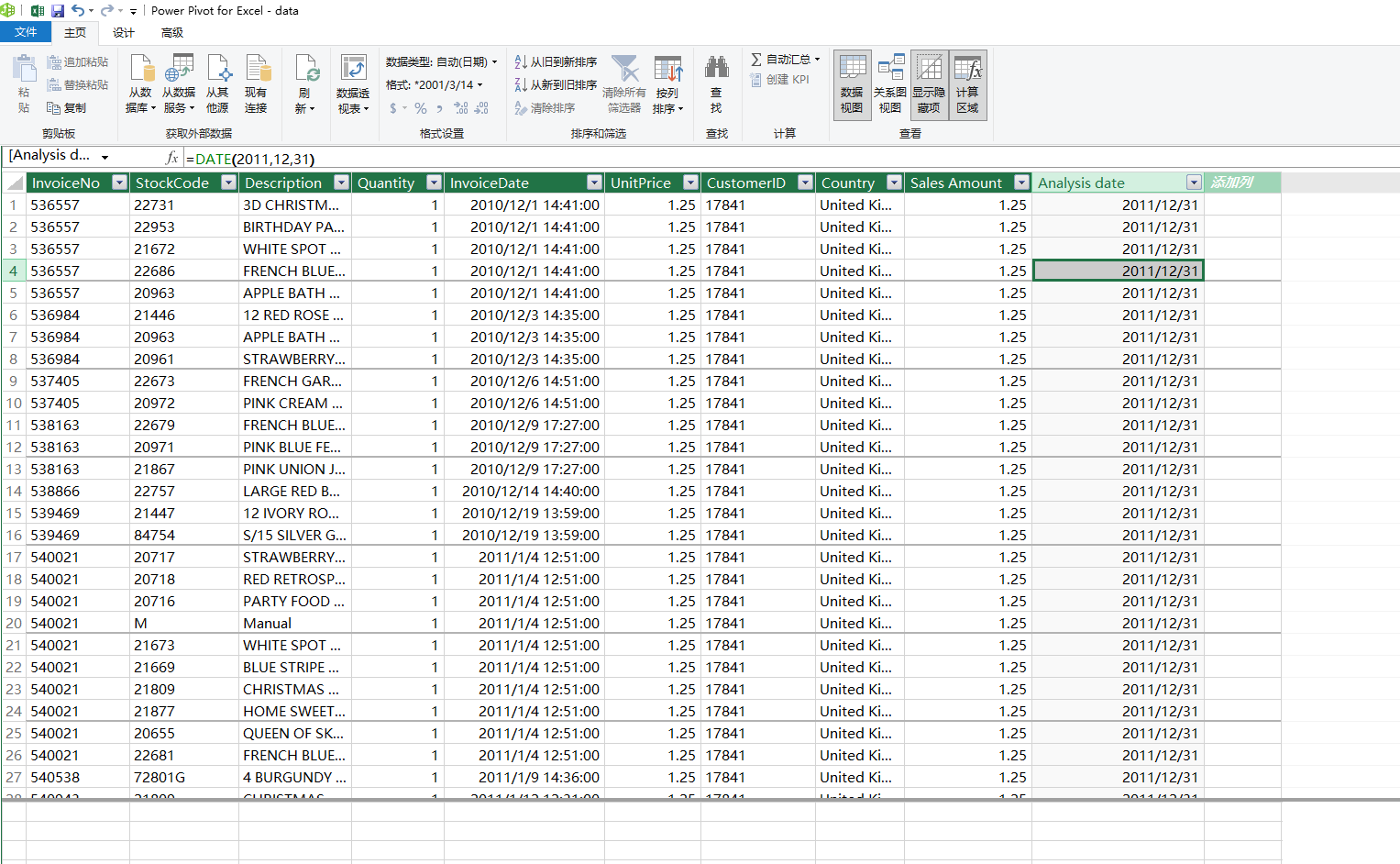Toggle Data View (数据视图) mode
The height and width of the screenshot is (864, 1400).
click(852, 84)
